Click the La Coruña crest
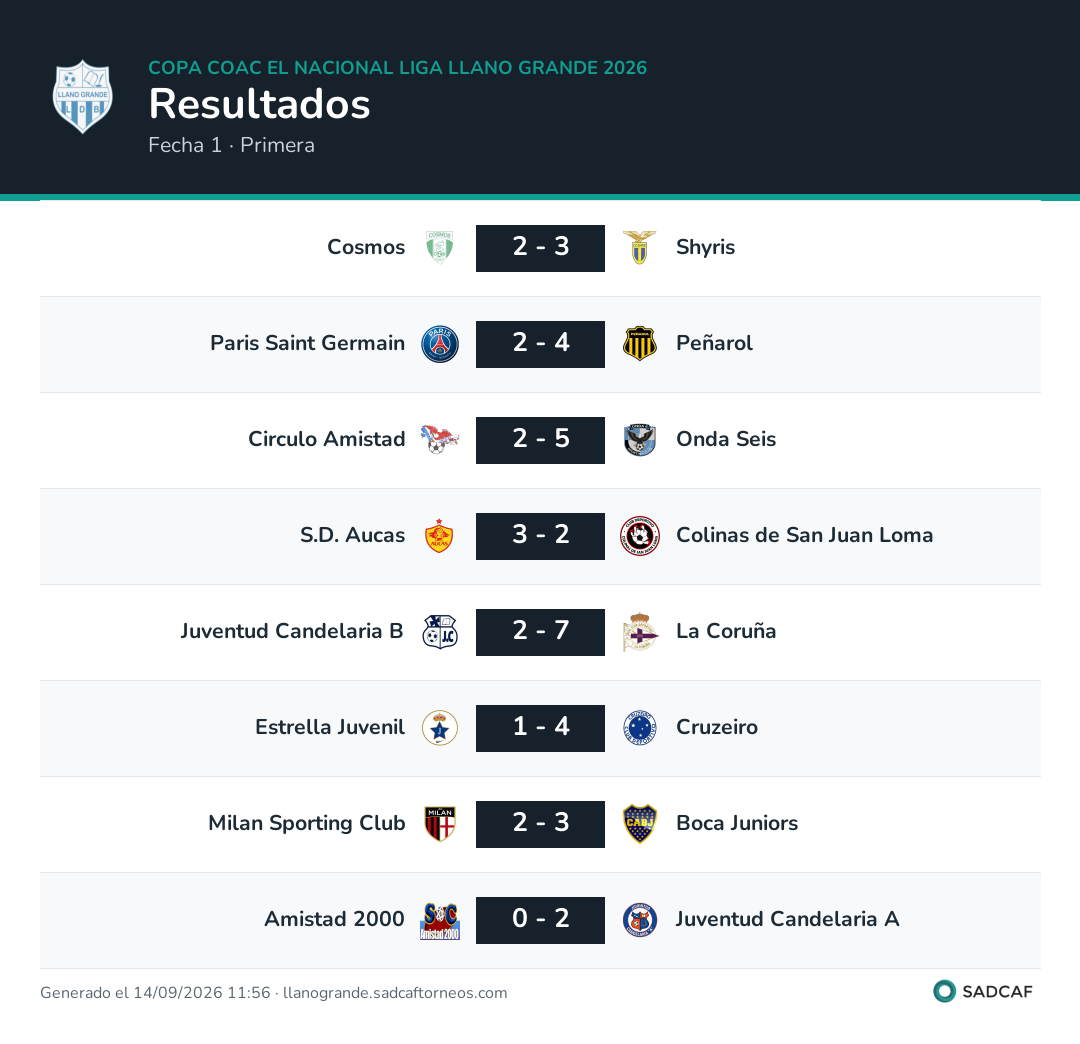 [x=639, y=632]
